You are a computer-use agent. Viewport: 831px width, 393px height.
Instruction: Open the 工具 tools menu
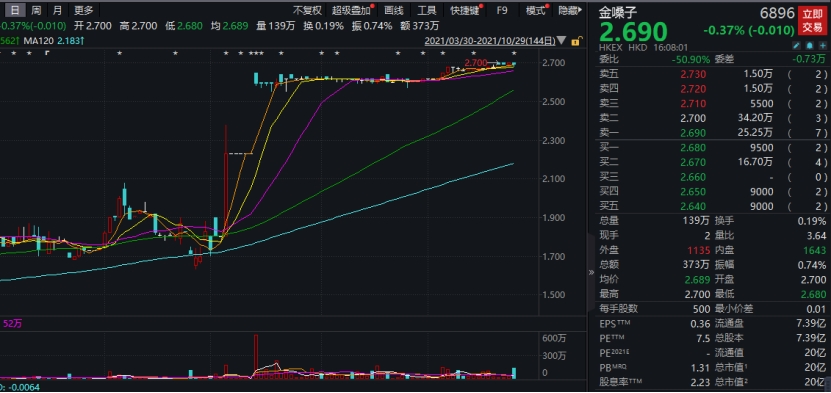426,10
